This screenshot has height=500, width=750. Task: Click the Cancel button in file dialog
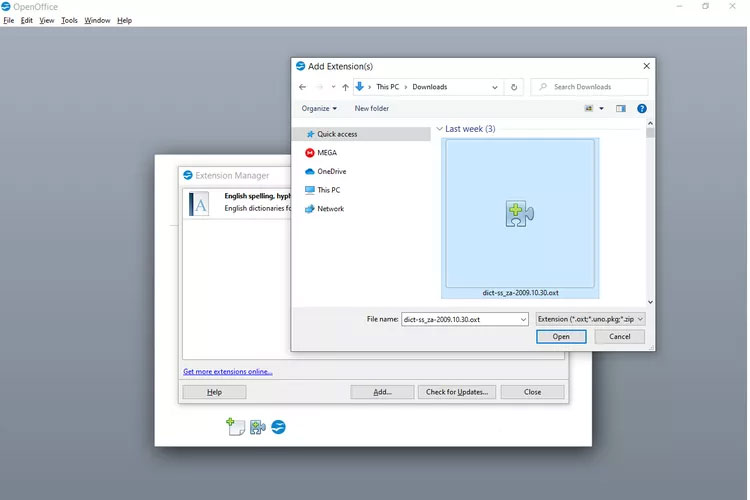point(619,337)
